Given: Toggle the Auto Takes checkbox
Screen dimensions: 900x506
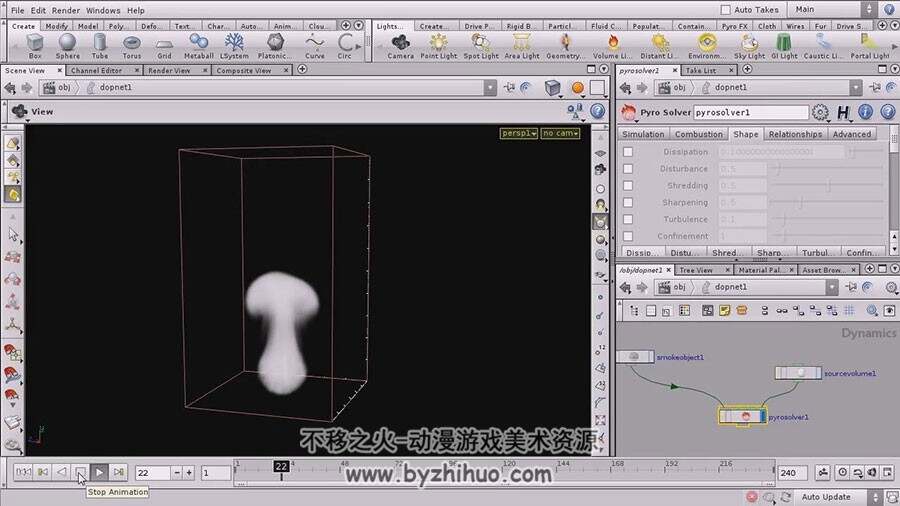Looking at the screenshot, I should [x=726, y=10].
